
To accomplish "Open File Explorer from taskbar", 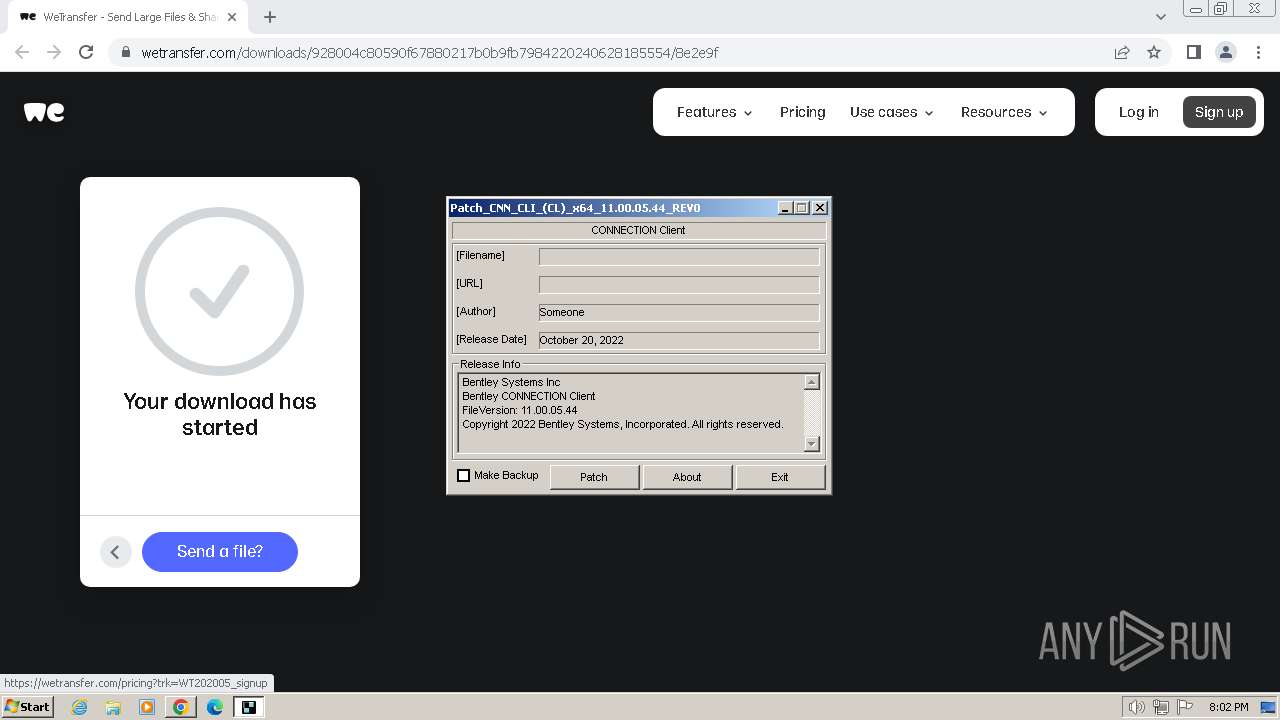I will click(113, 707).
